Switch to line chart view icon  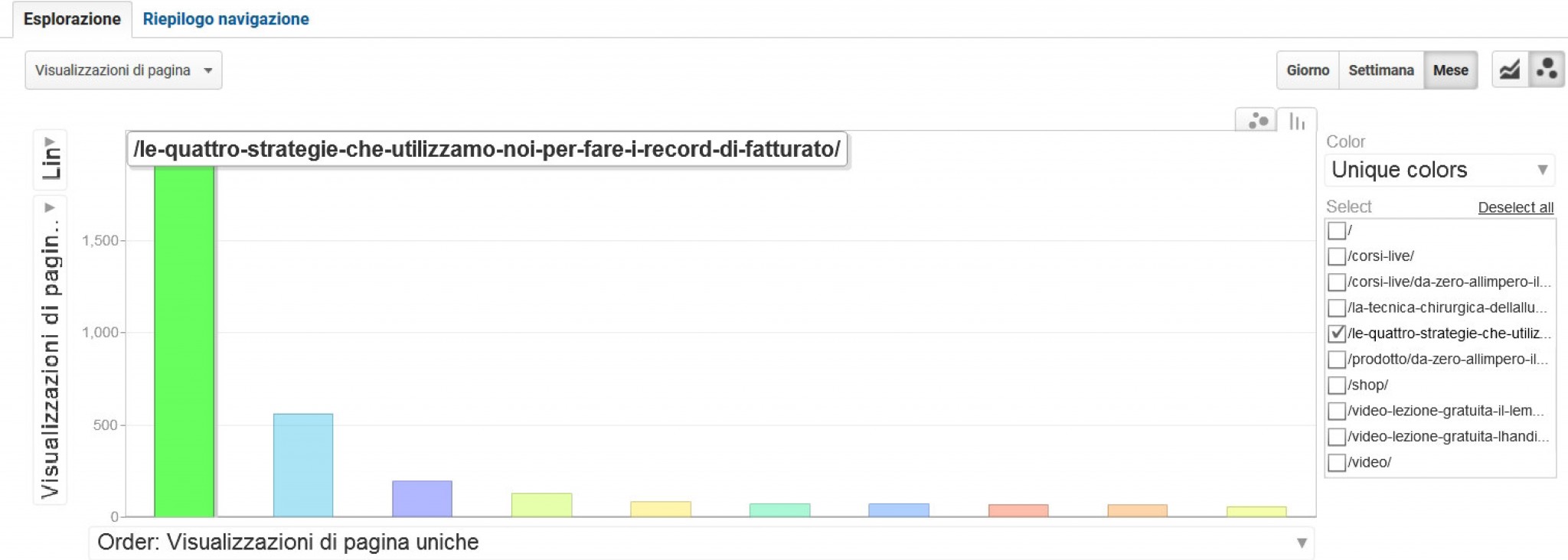(1510, 70)
